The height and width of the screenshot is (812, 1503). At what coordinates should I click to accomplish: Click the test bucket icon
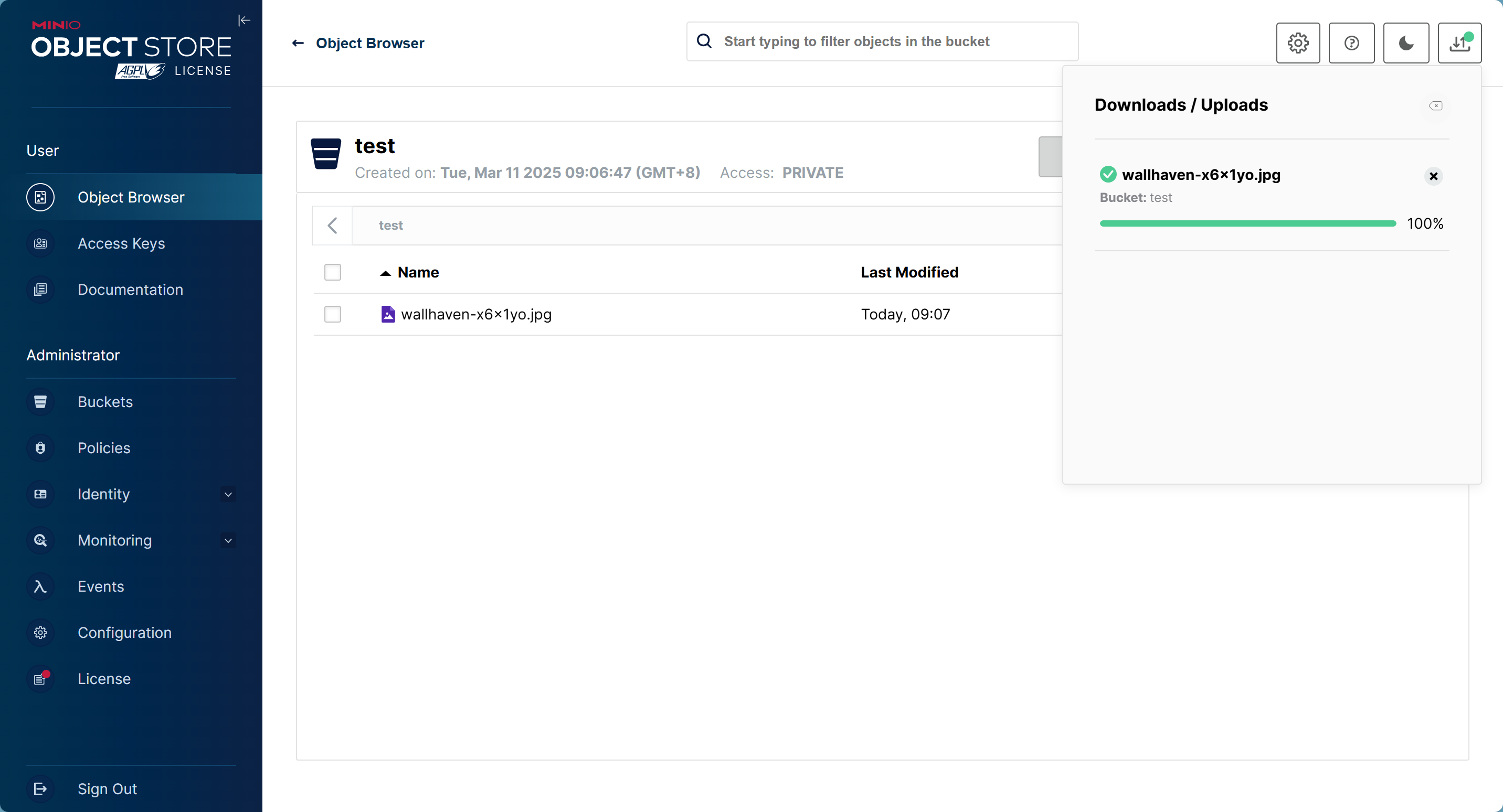[x=325, y=154]
